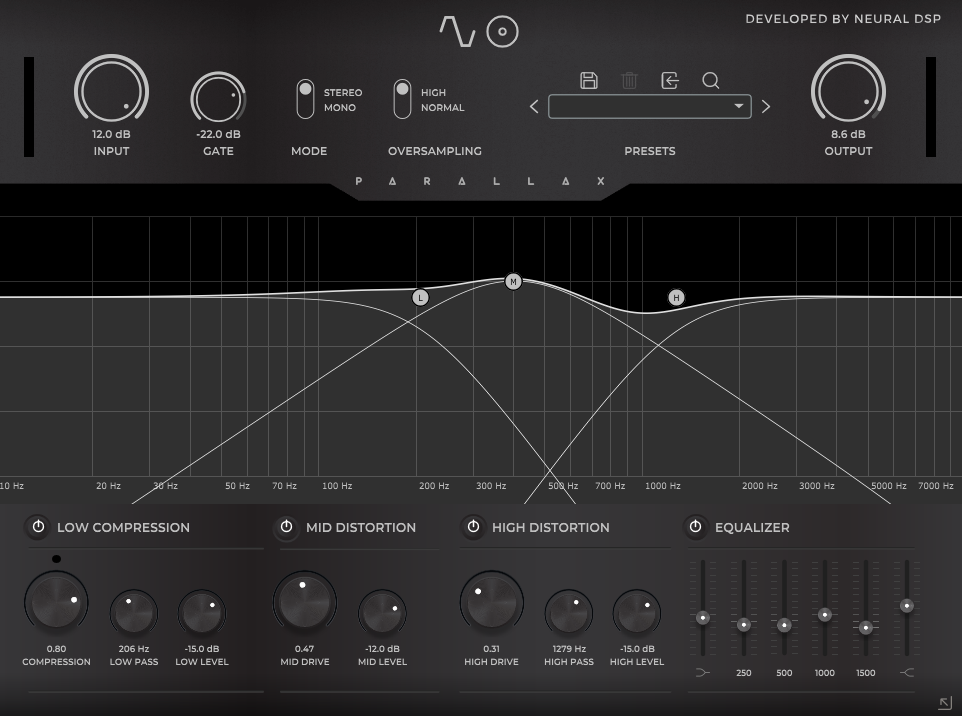The image size is (962, 716).
Task: Click the delete preset trash icon
Action: coord(629,81)
